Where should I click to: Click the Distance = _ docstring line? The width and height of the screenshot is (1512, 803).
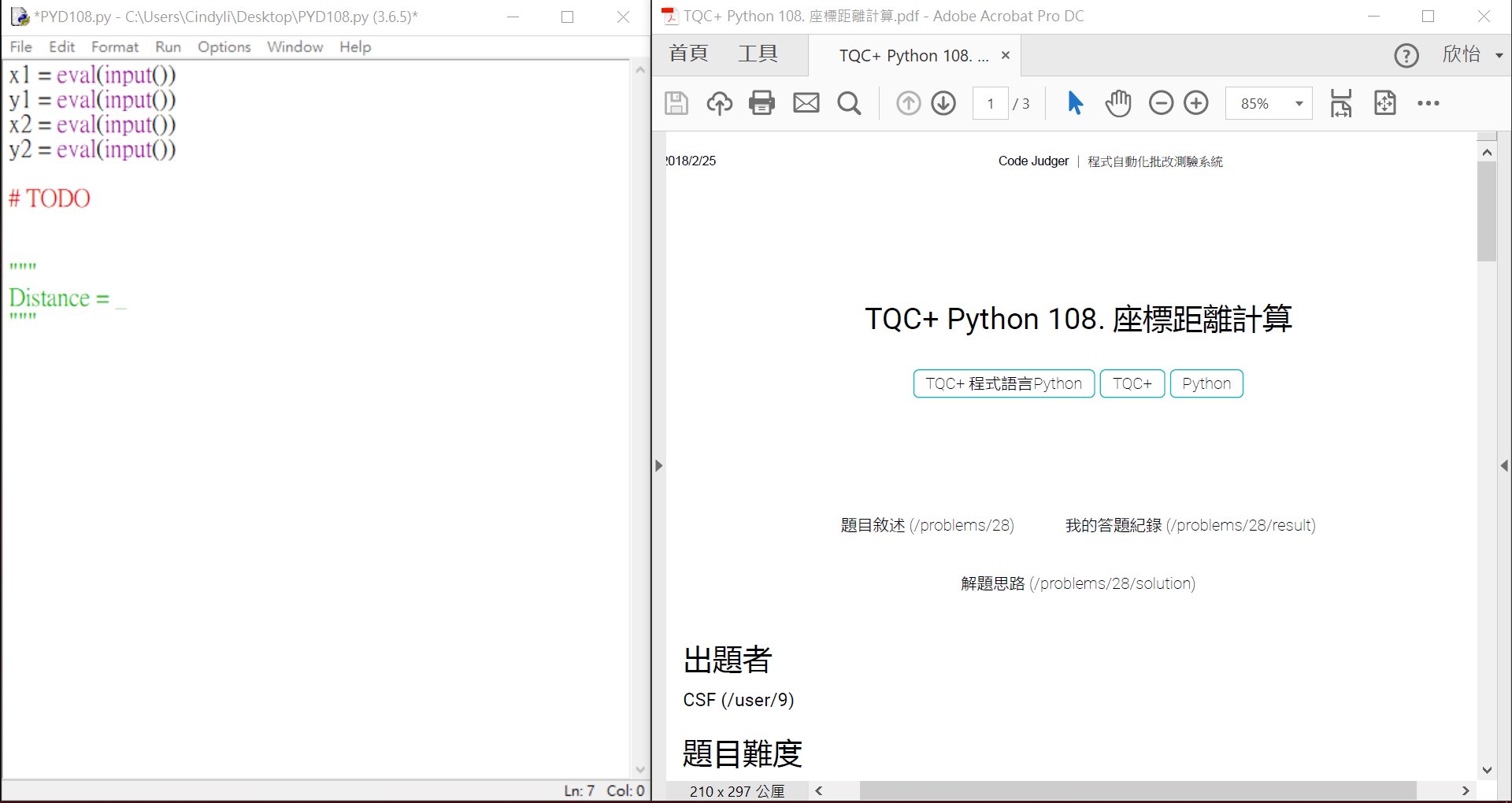pyautogui.click(x=67, y=298)
